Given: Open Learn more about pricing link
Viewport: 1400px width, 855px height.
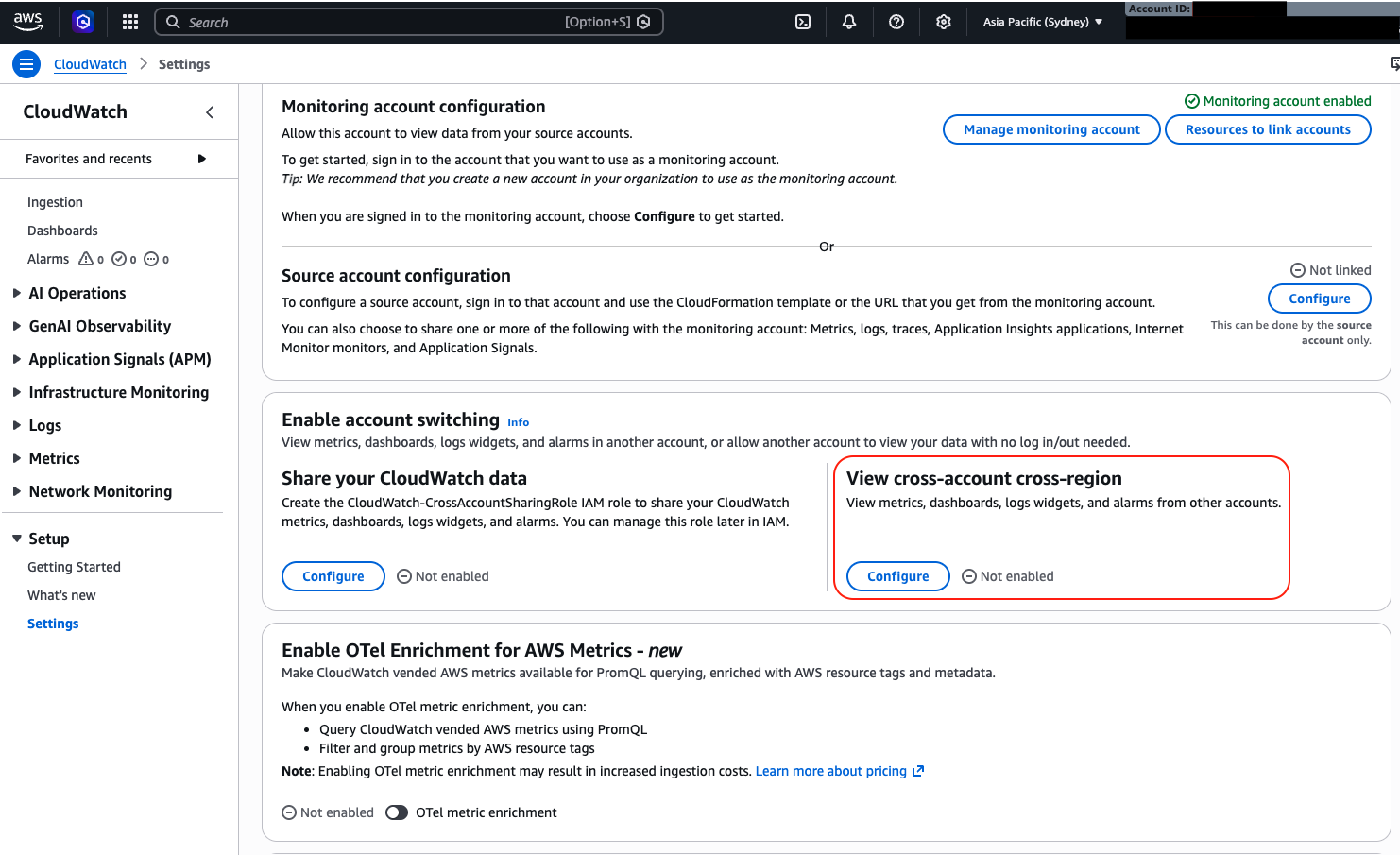Looking at the screenshot, I should (831, 771).
